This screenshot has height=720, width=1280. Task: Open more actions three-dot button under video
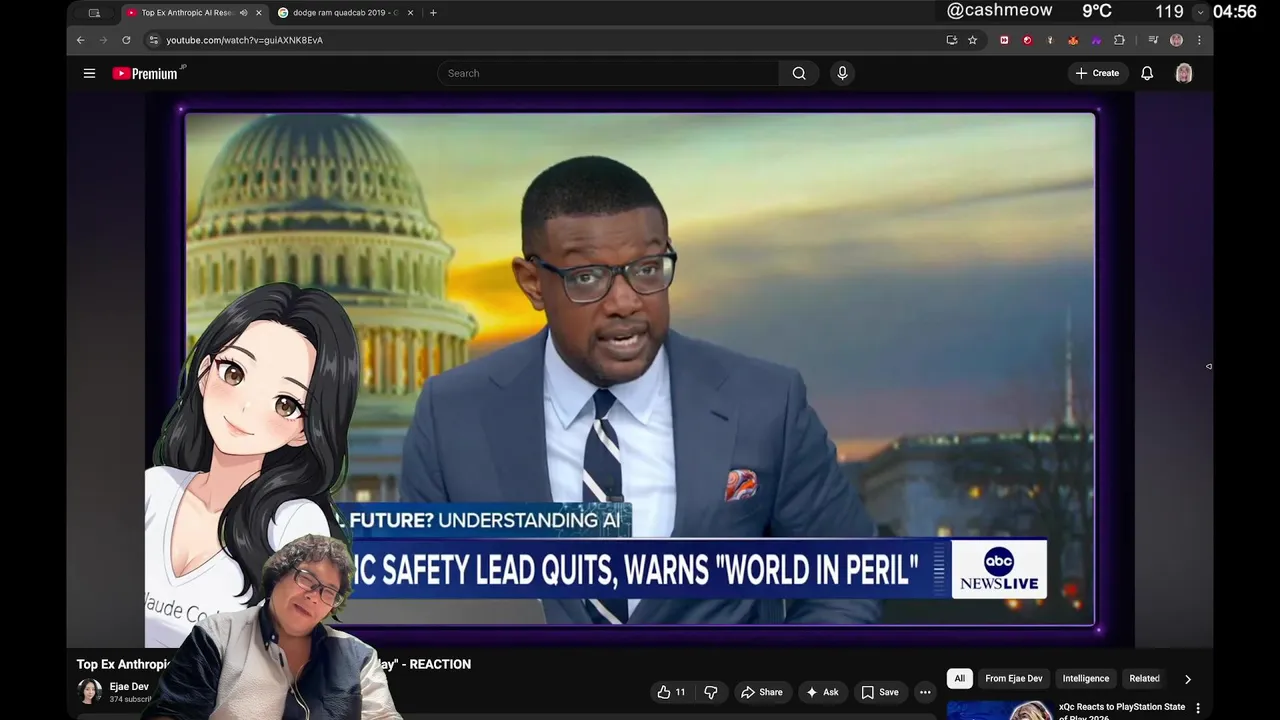925,692
